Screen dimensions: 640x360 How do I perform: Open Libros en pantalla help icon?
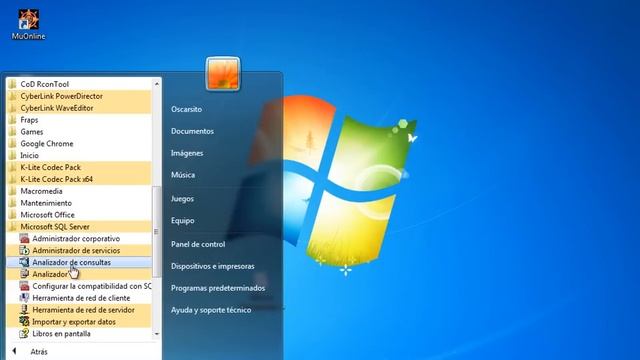click(24, 333)
